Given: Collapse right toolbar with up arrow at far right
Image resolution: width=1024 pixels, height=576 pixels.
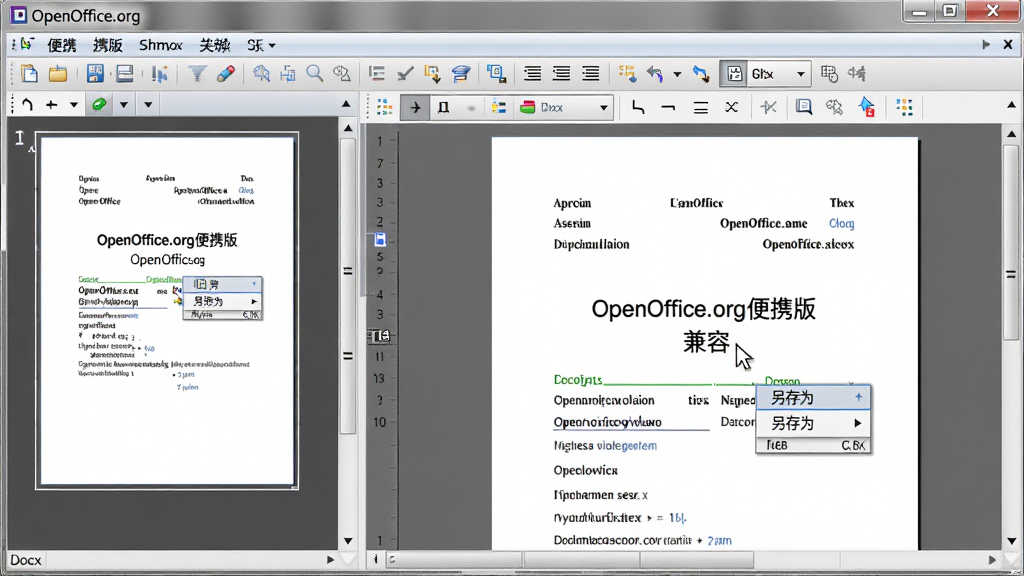Looking at the screenshot, I should click(x=1012, y=104).
